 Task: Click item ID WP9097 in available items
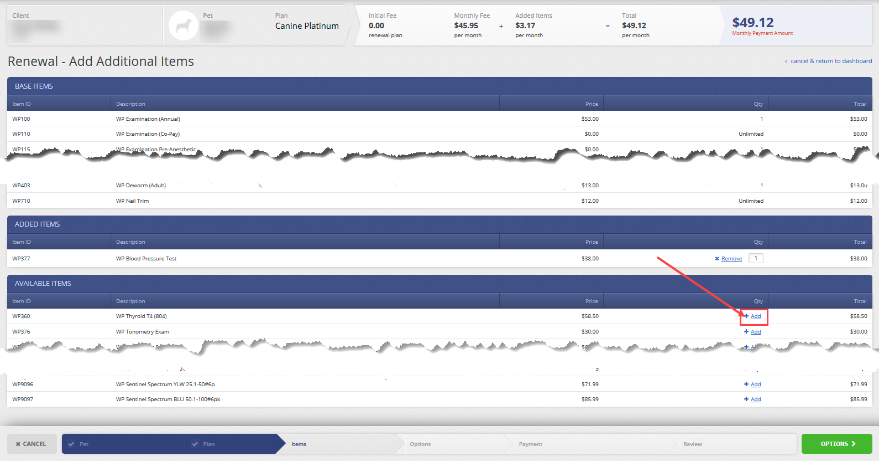pos(23,399)
